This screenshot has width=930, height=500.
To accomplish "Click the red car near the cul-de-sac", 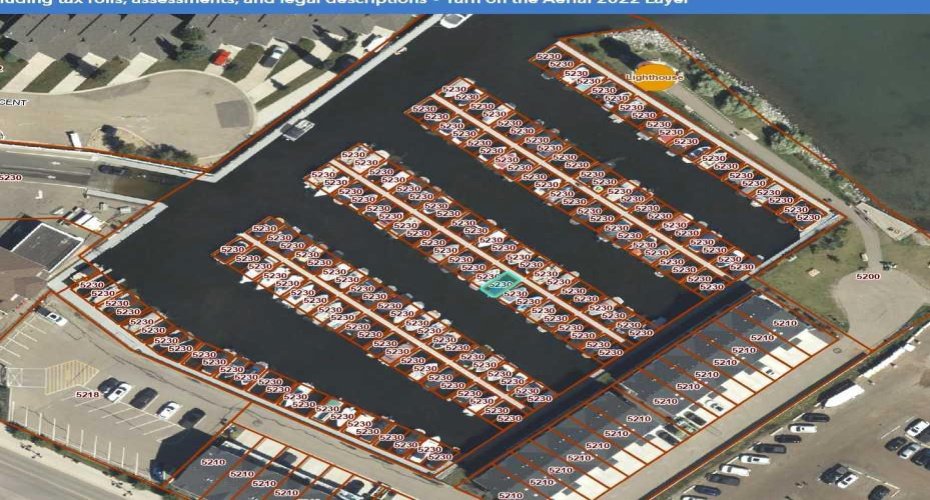I will [x=221, y=58].
